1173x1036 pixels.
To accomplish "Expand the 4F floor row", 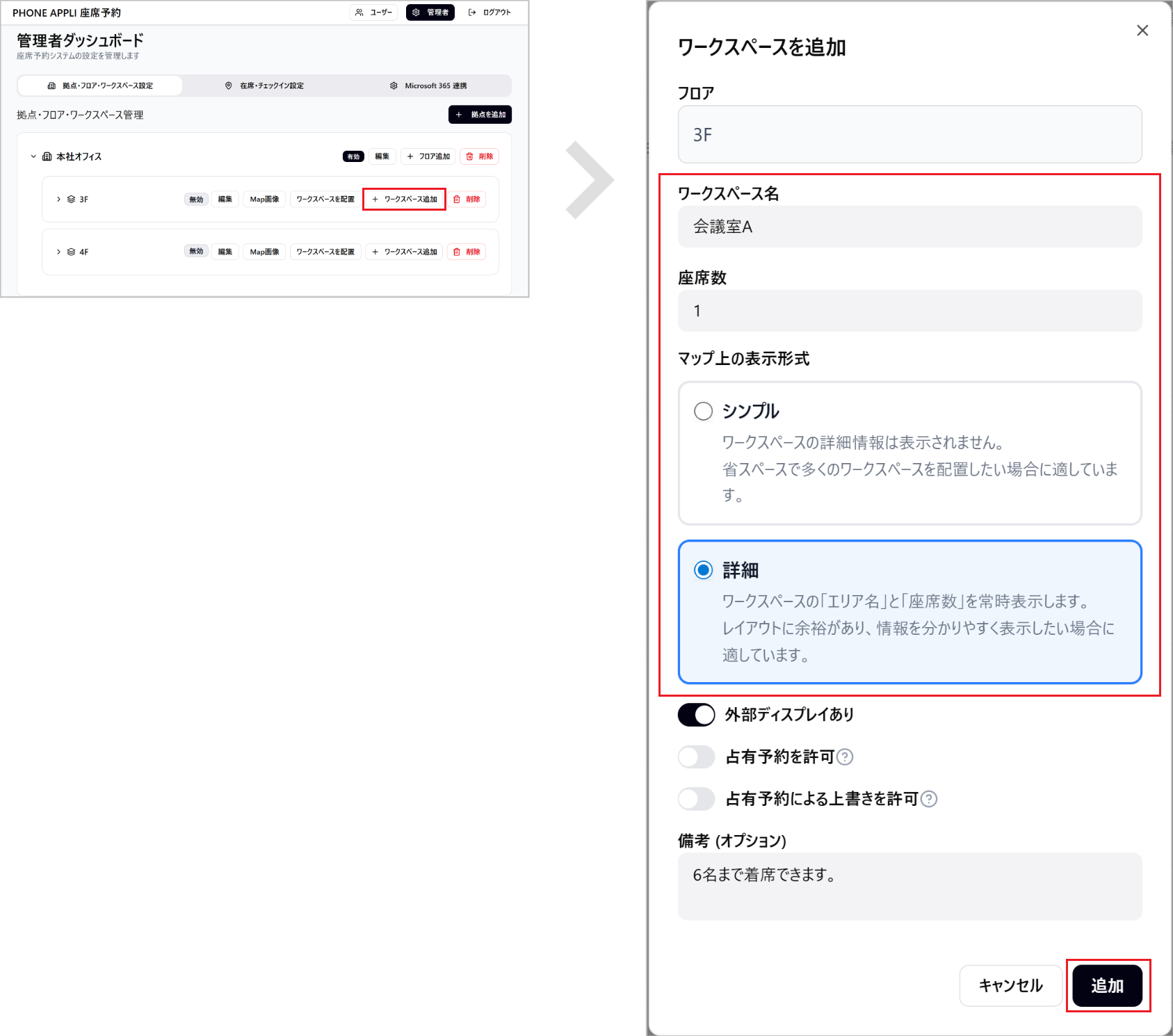I will [58, 252].
